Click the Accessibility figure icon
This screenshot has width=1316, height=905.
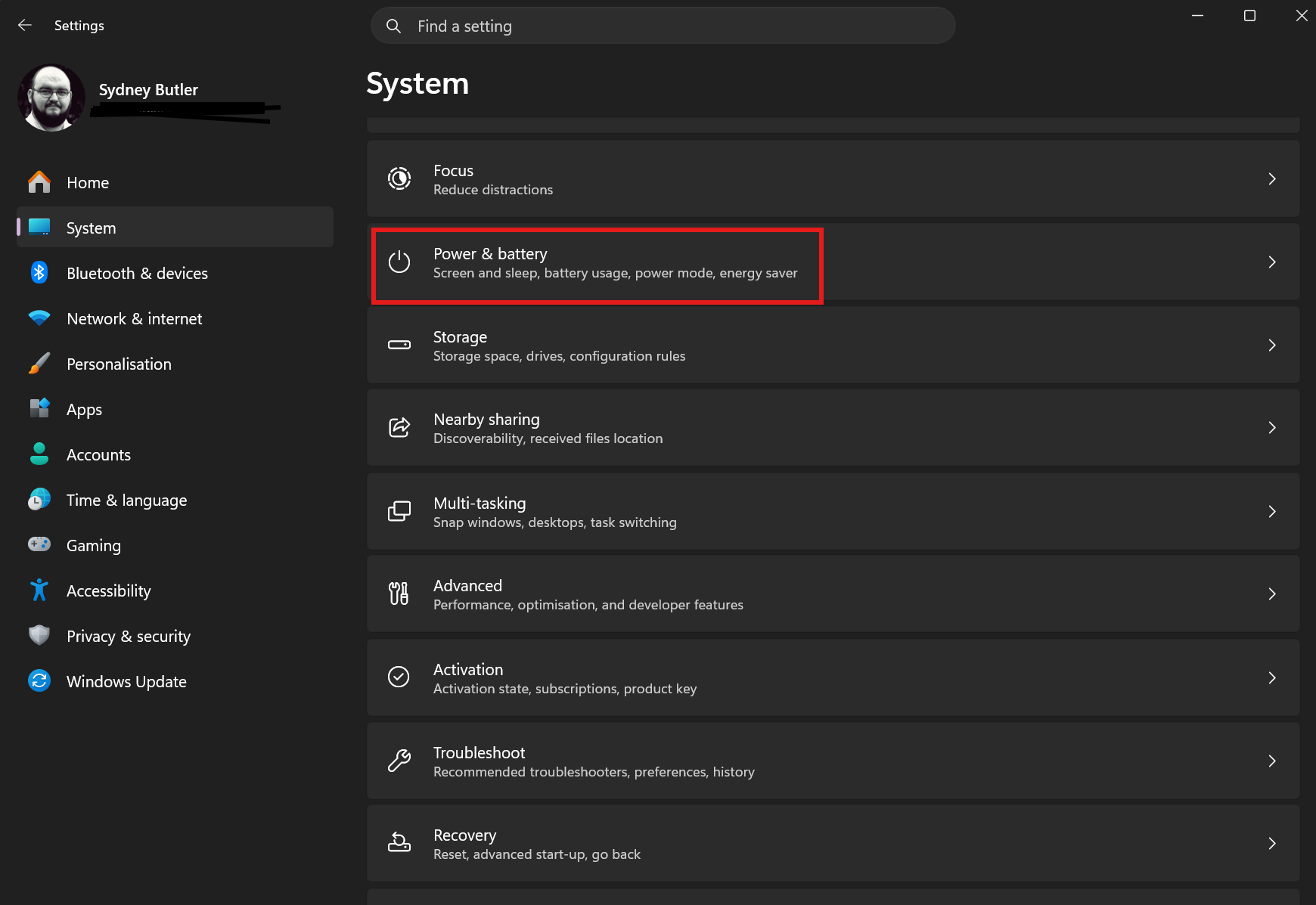(39, 590)
